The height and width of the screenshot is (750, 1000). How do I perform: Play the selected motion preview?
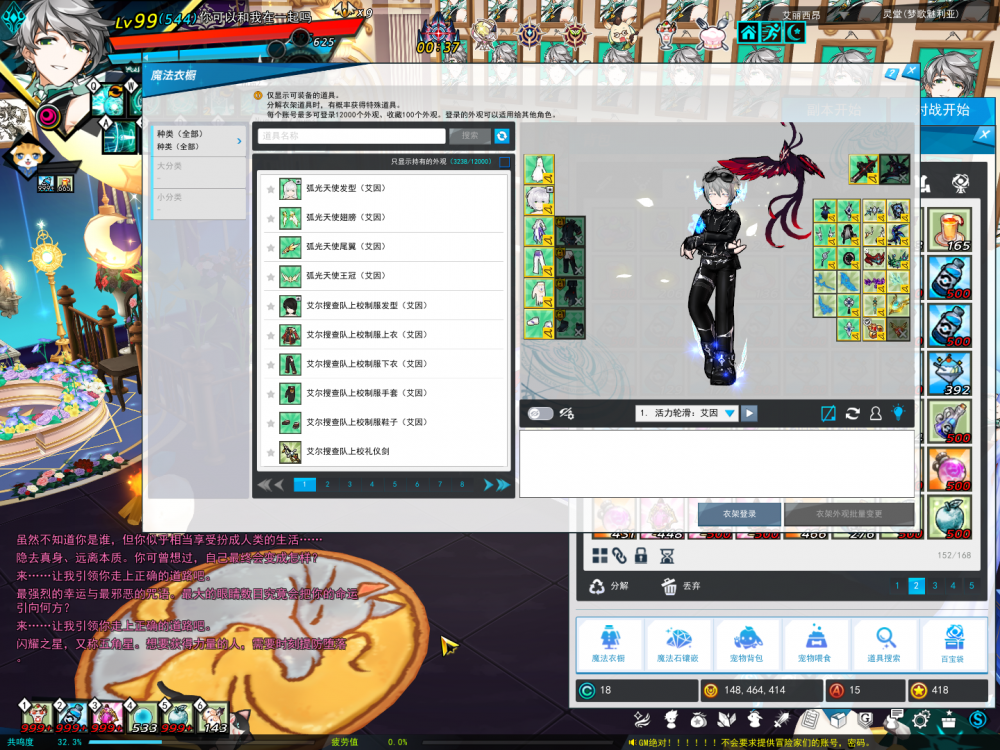point(749,413)
